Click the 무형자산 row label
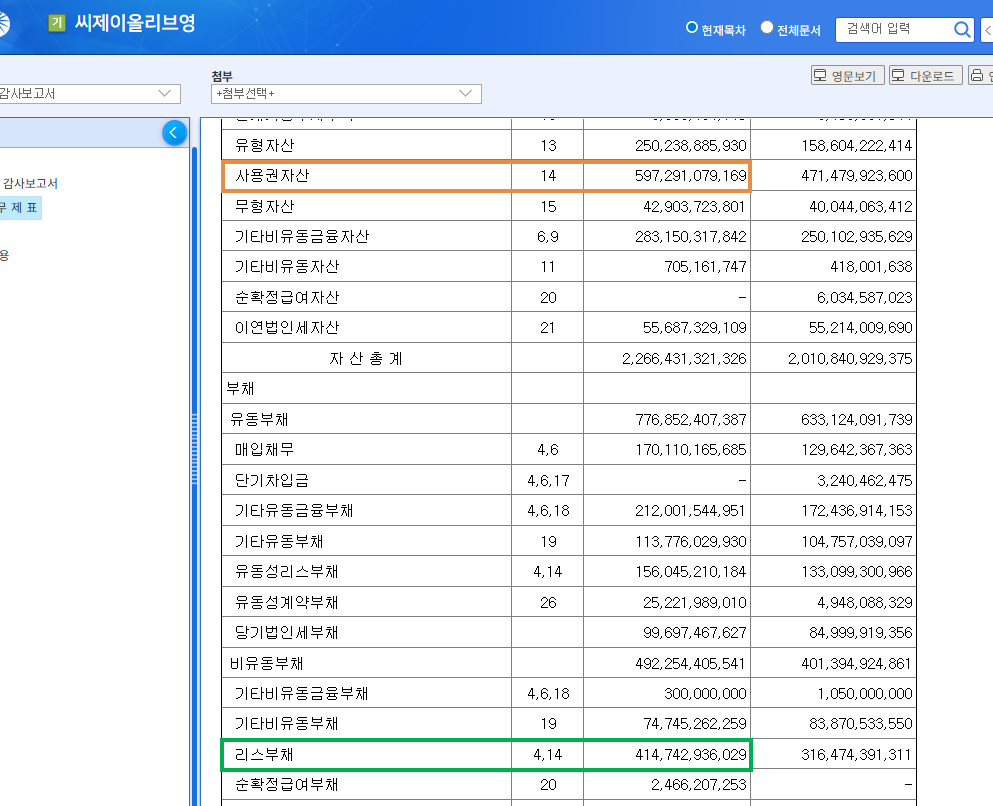Image resolution: width=993 pixels, height=806 pixels. coord(264,206)
